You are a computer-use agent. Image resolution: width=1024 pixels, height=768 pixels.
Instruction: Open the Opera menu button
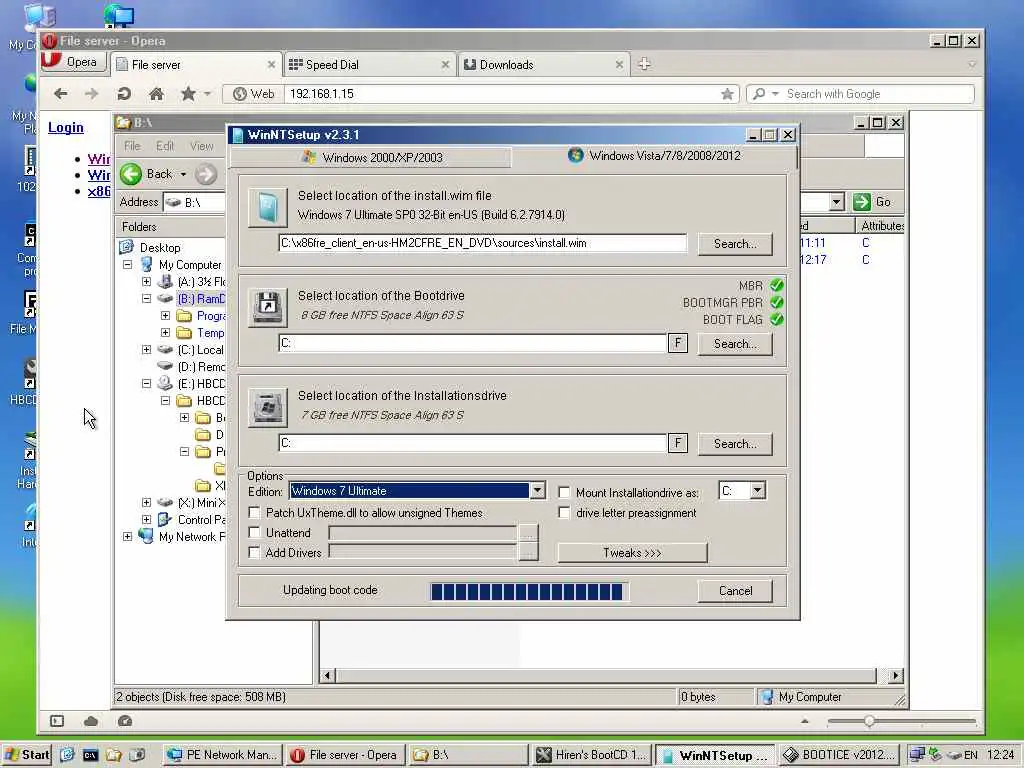[x=73, y=62]
